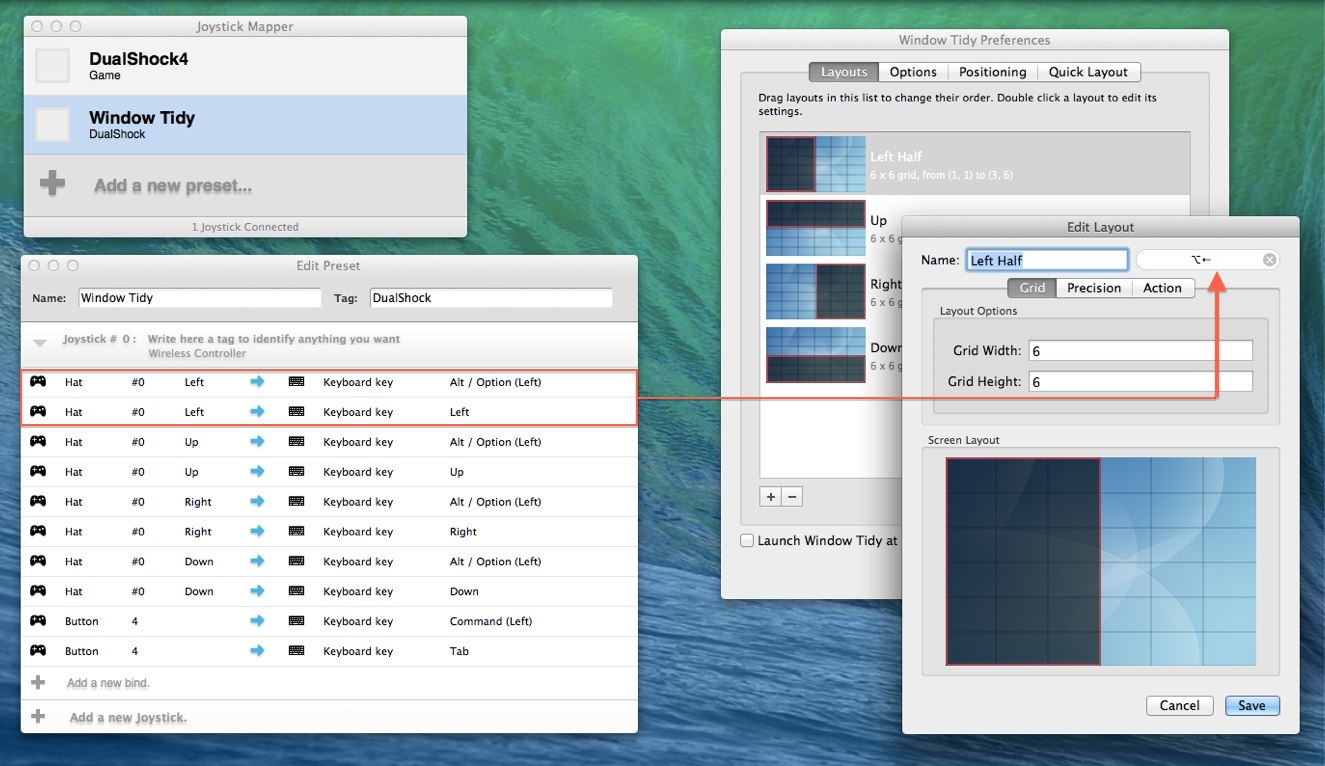Image resolution: width=1325 pixels, height=766 pixels.
Task: Click gamepad icon in Hat Up Alt/Option row
Action: click(x=38, y=442)
